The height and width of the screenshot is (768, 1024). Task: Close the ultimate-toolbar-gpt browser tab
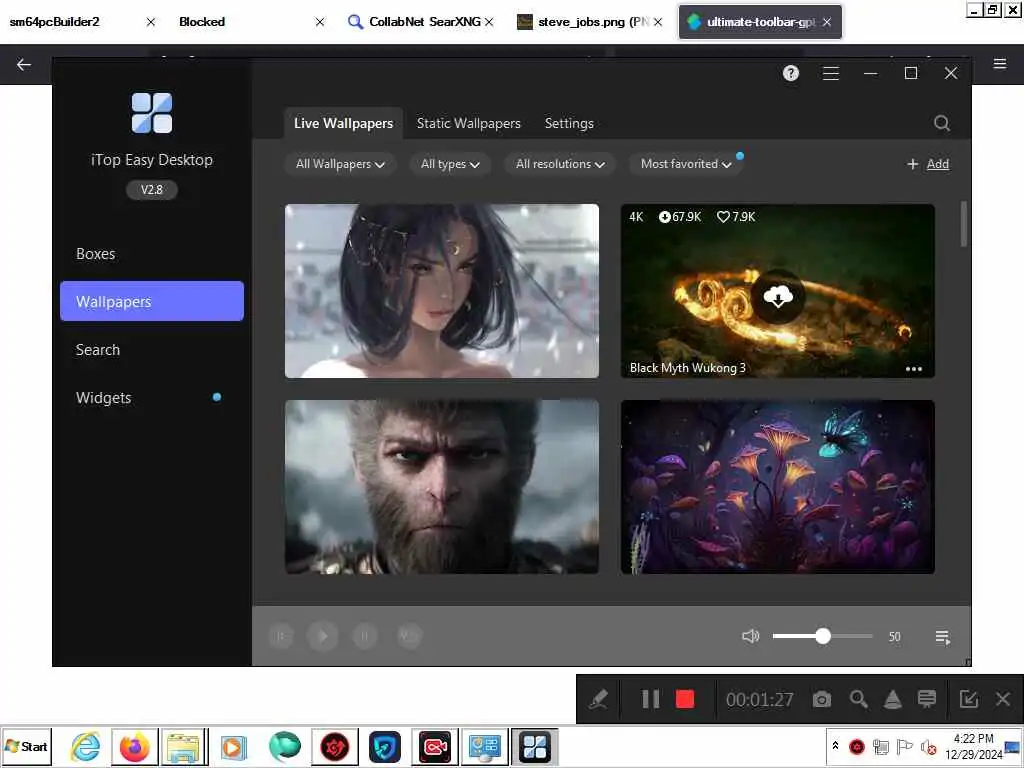click(x=827, y=22)
